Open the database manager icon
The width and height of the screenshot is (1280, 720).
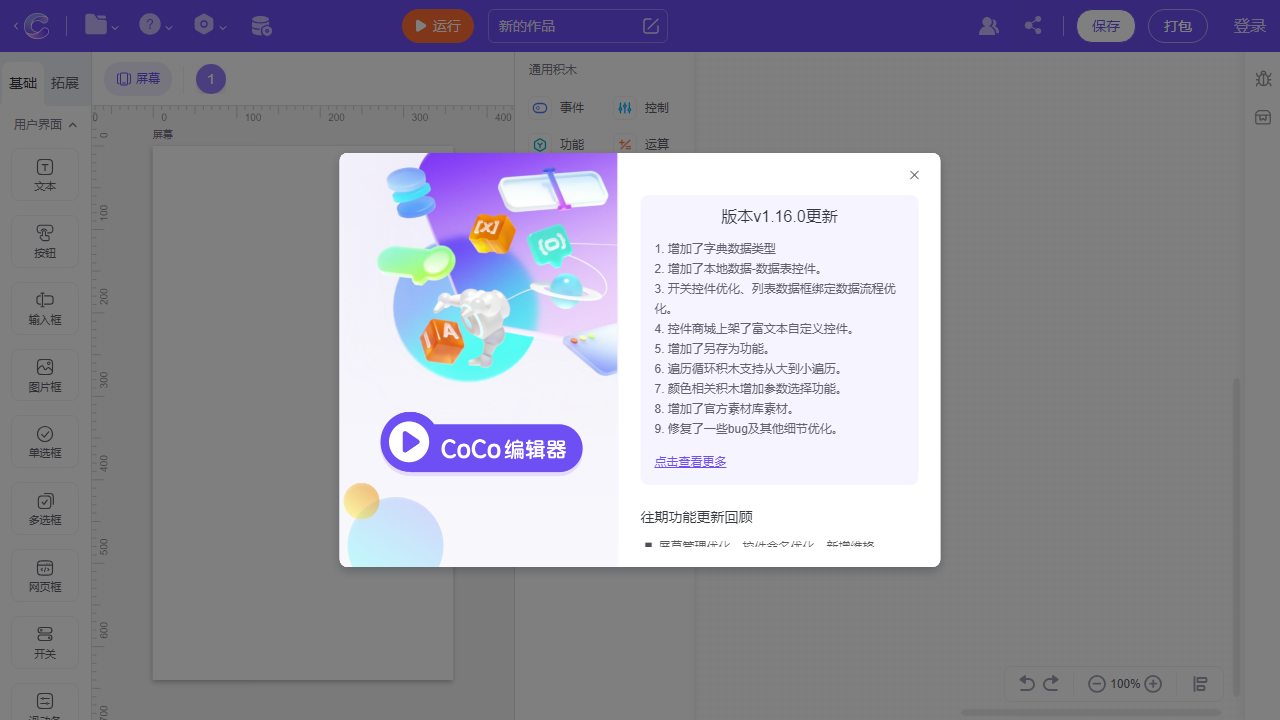pos(261,26)
